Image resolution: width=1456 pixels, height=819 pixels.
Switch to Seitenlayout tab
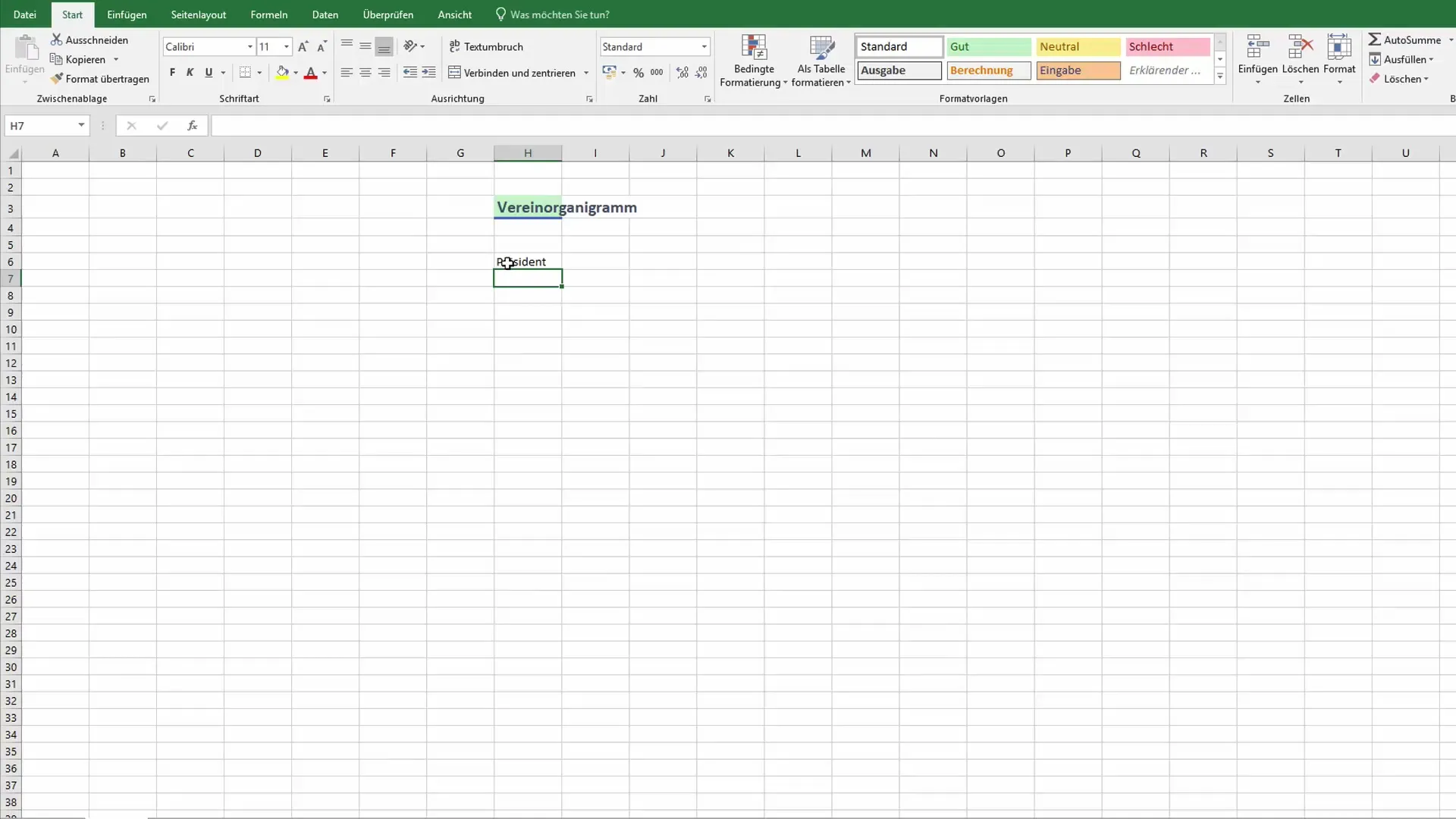tap(199, 14)
